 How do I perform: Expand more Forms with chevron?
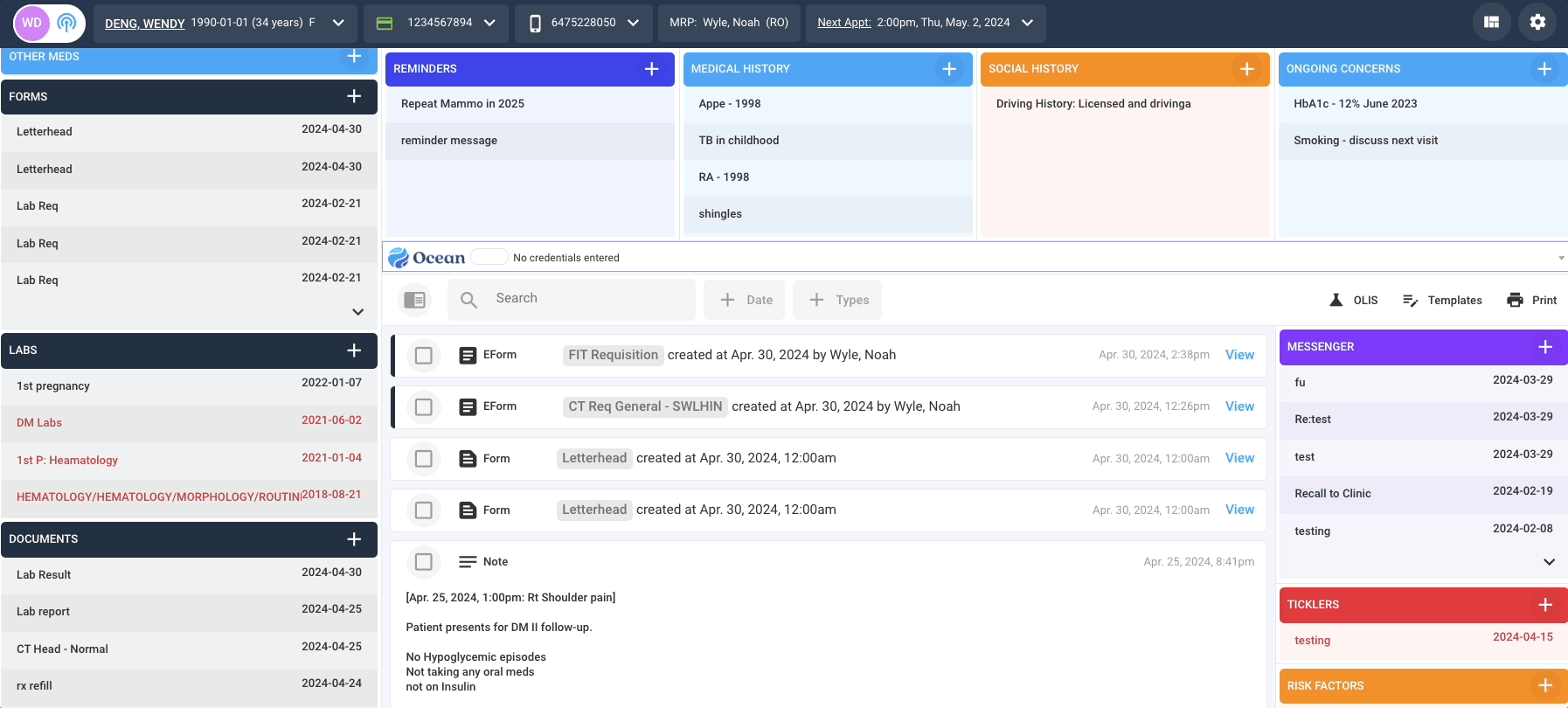click(357, 312)
